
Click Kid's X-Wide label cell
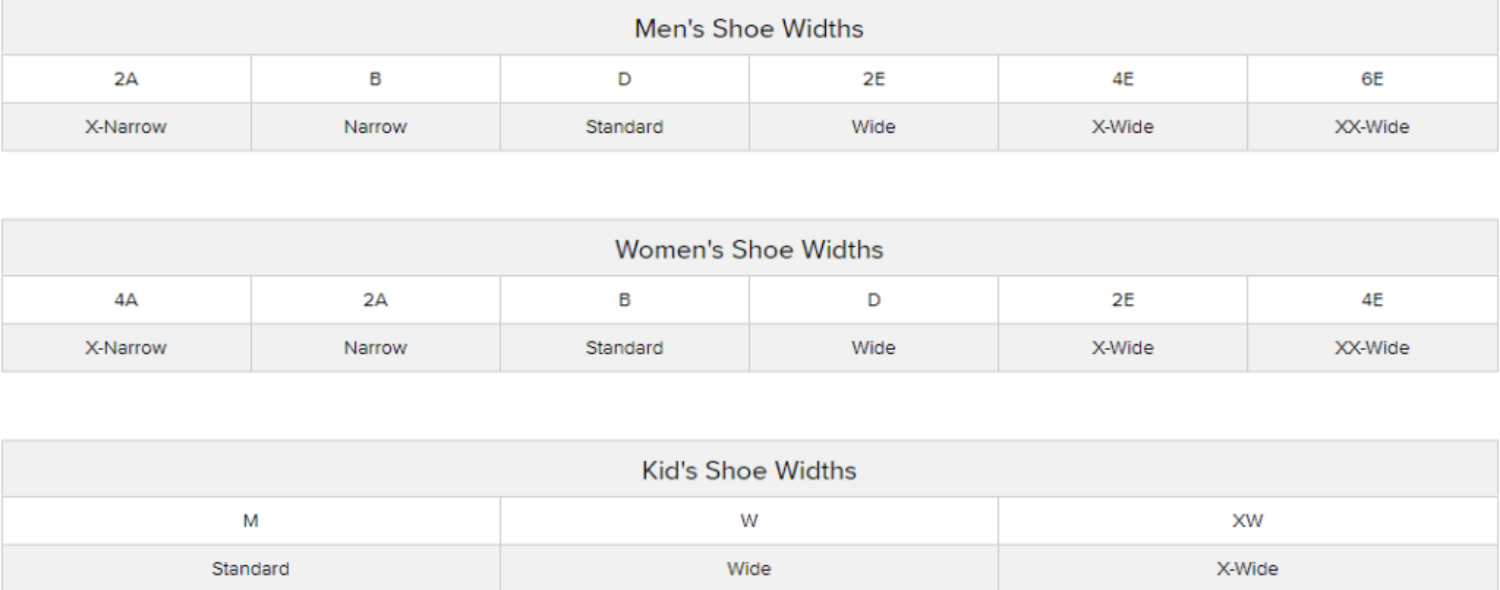1247,569
